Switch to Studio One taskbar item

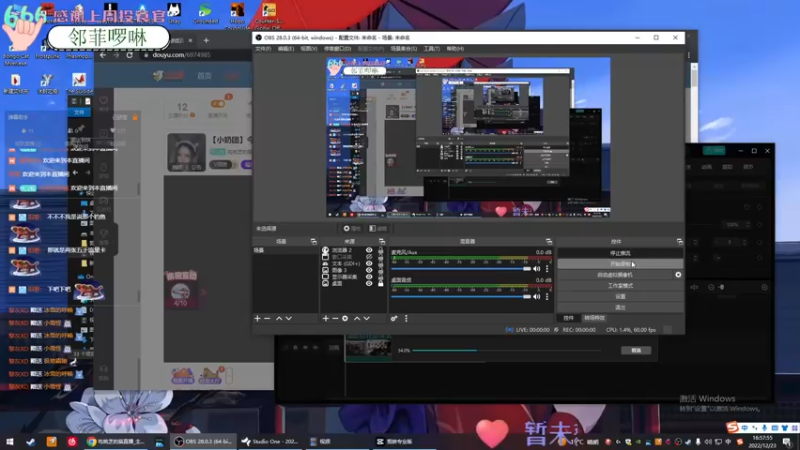tap(269, 441)
